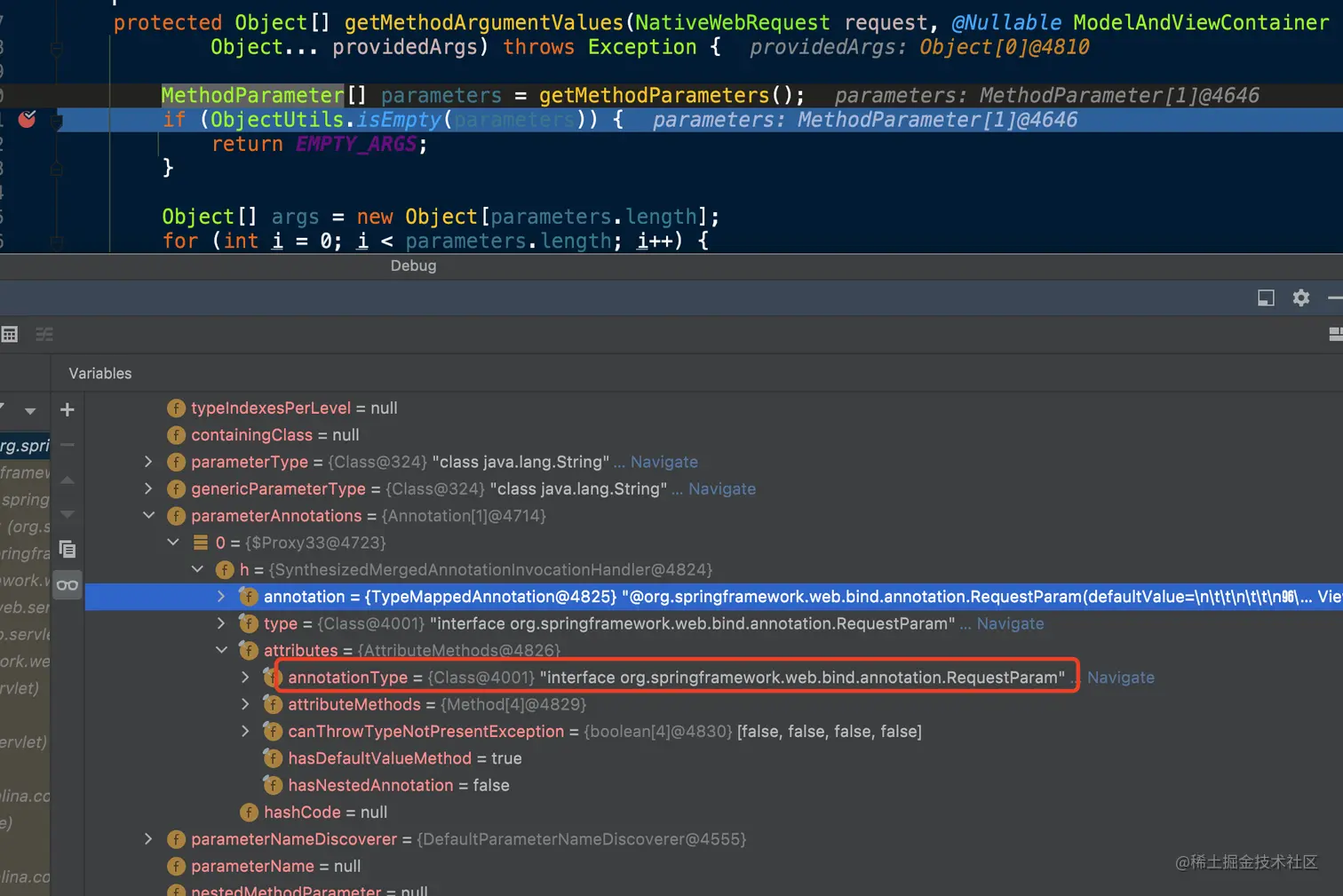This screenshot has height=896, width=1343.
Task: Expand the annotationType node
Action: click(x=246, y=678)
